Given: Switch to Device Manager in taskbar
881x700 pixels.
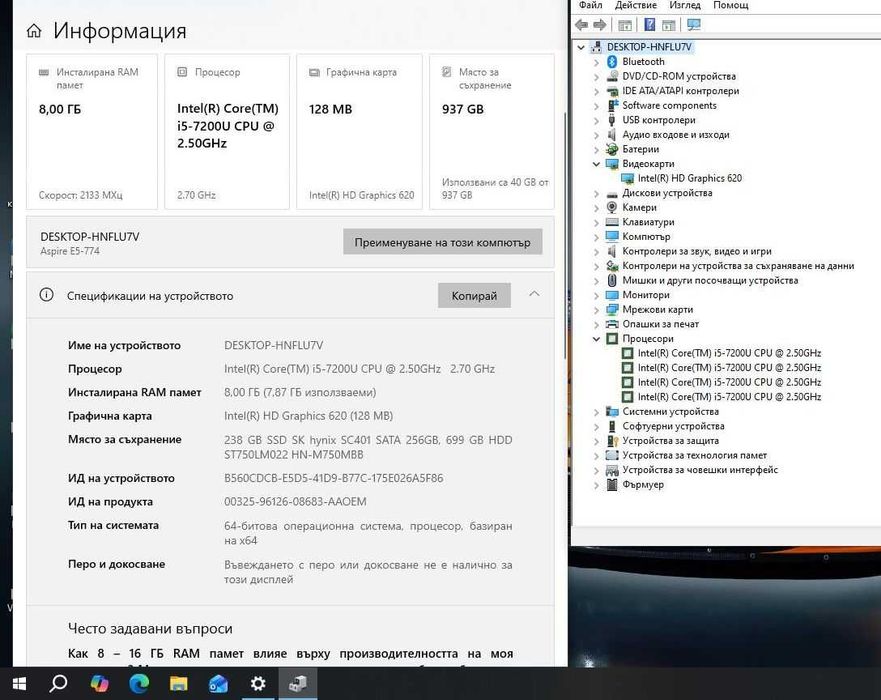Looking at the screenshot, I should [298, 683].
